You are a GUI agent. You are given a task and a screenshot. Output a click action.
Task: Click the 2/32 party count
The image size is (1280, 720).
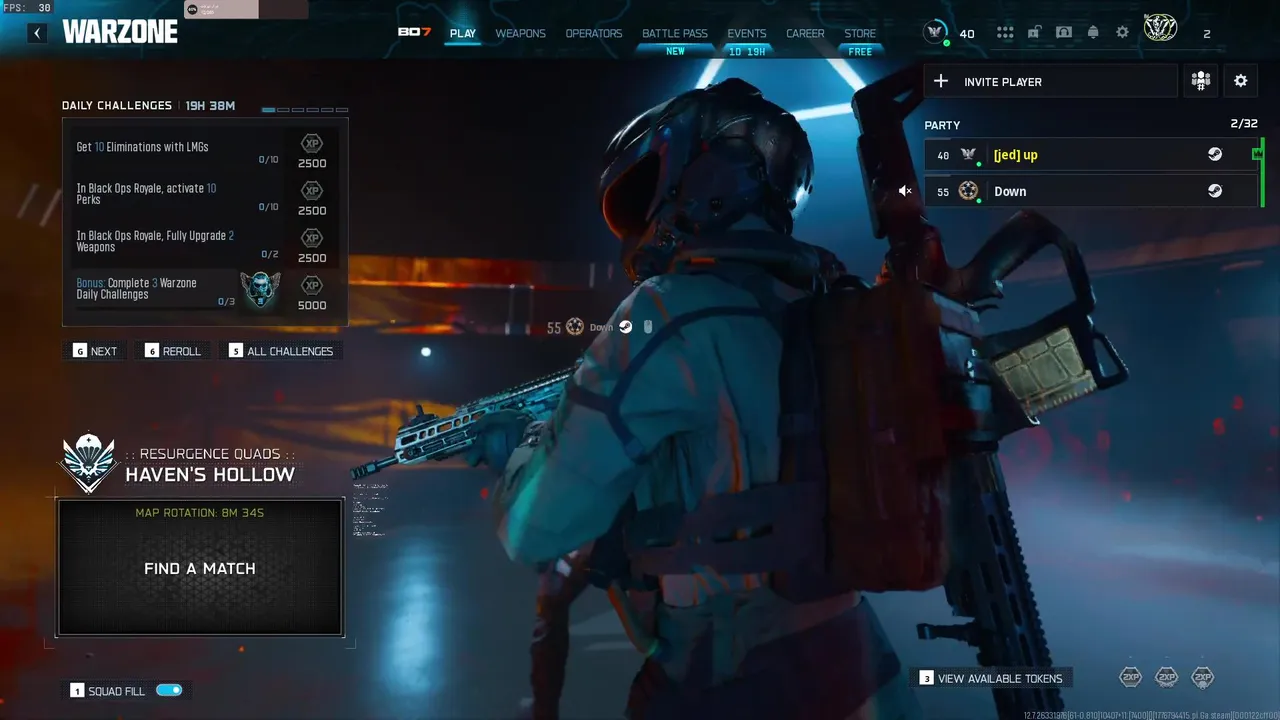pyautogui.click(x=1244, y=124)
